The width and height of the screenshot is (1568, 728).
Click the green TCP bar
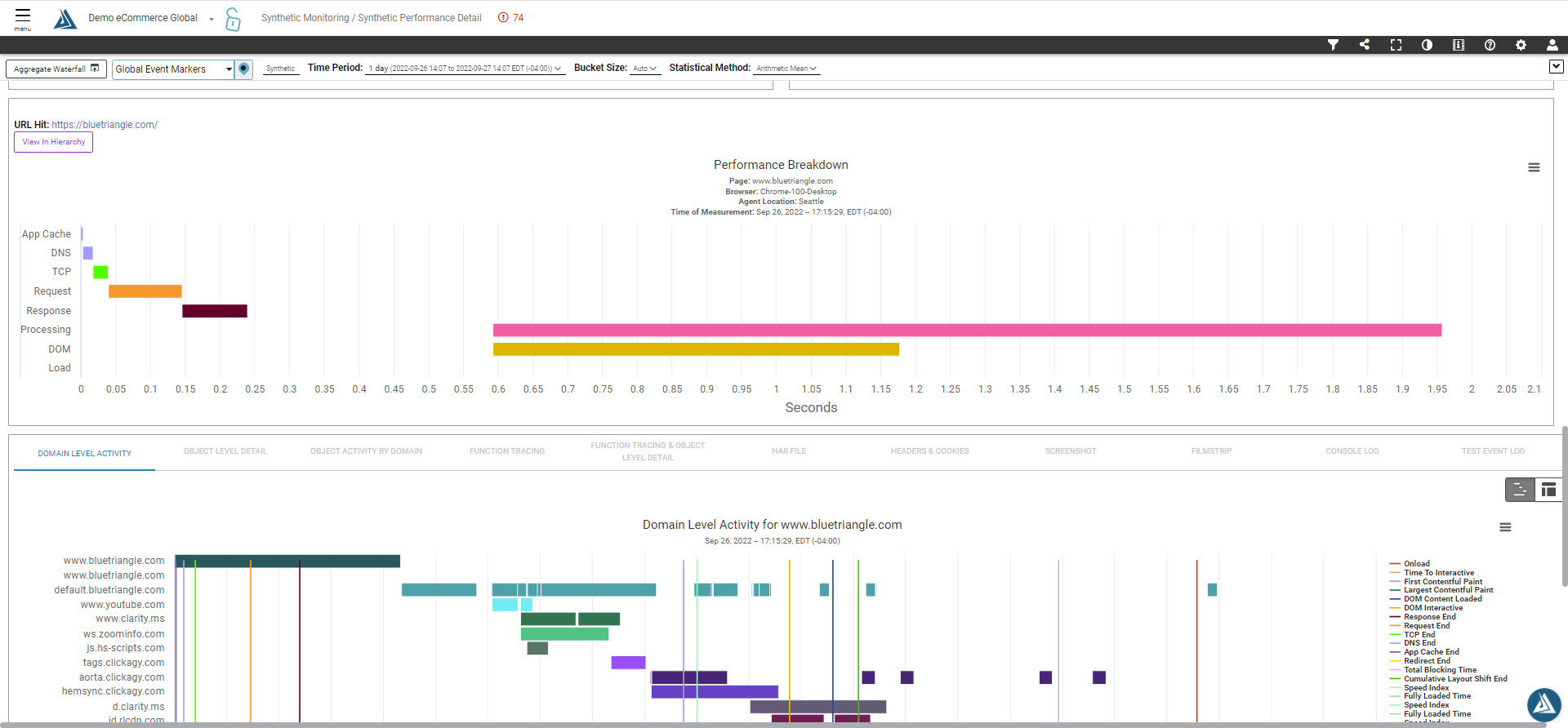[100, 272]
